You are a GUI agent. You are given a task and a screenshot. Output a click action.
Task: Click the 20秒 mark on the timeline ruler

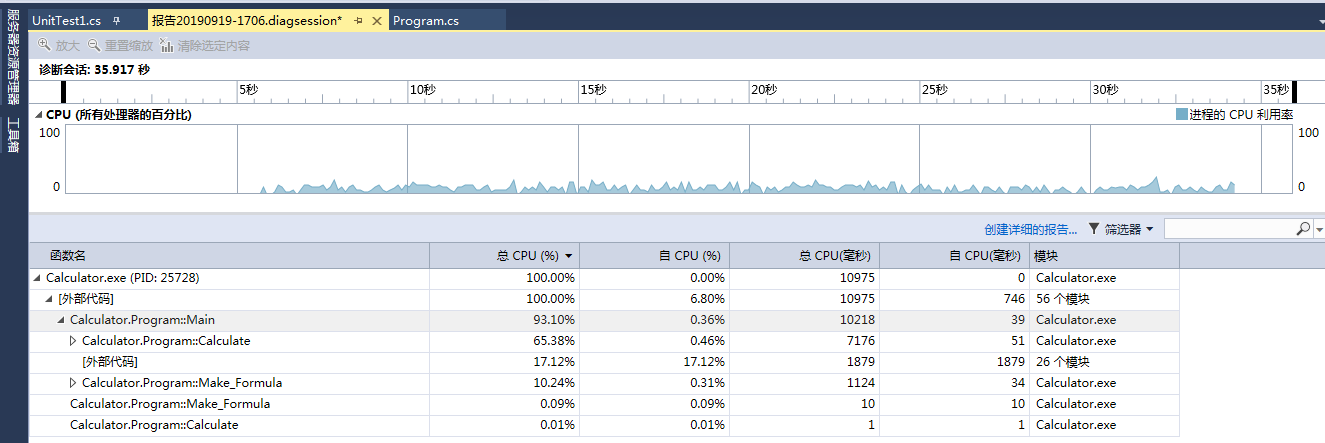click(x=764, y=90)
